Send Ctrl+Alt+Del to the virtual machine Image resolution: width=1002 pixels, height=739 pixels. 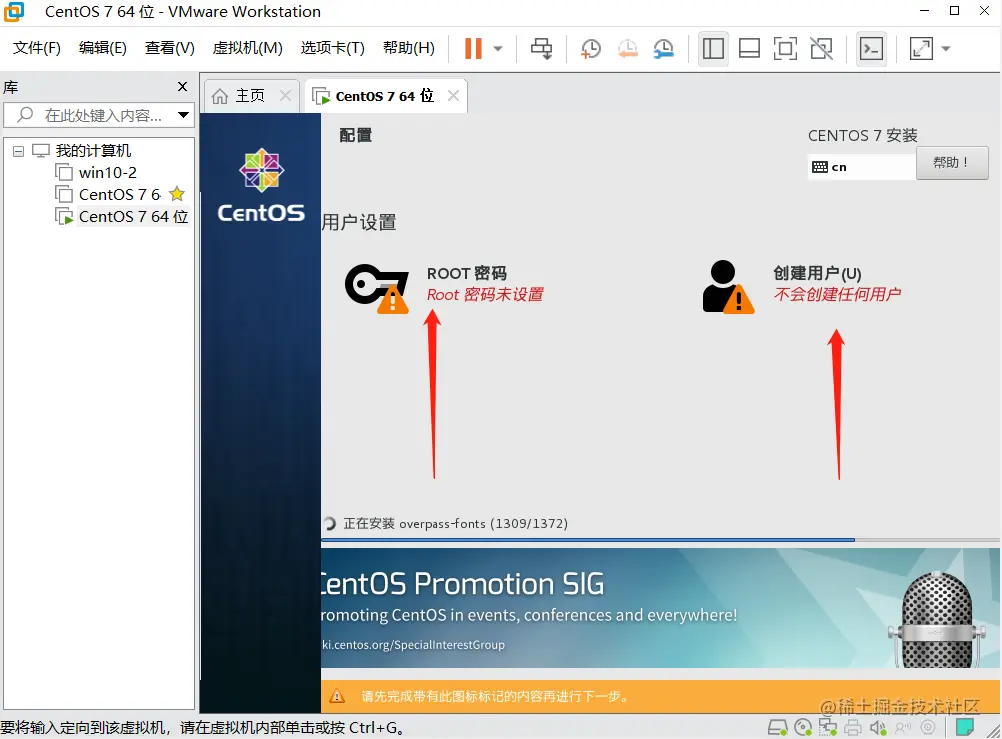pos(541,47)
